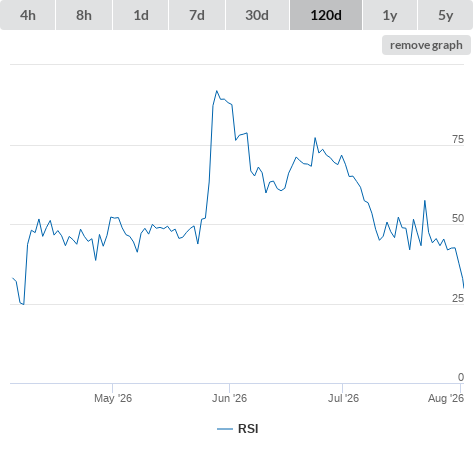Click the RSI peak near Jun '26

(x=217, y=91)
